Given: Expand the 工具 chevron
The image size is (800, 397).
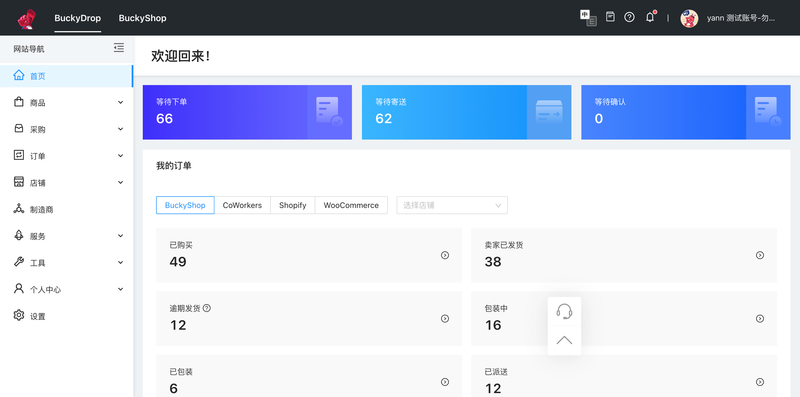Looking at the screenshot, I should [120, 262].
